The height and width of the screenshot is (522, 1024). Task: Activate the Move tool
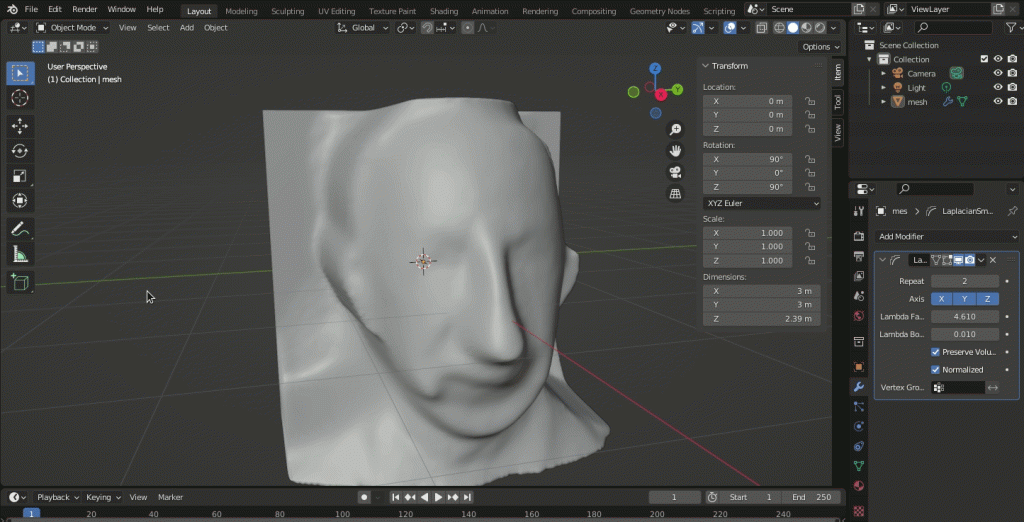click(x=20, y=126)
